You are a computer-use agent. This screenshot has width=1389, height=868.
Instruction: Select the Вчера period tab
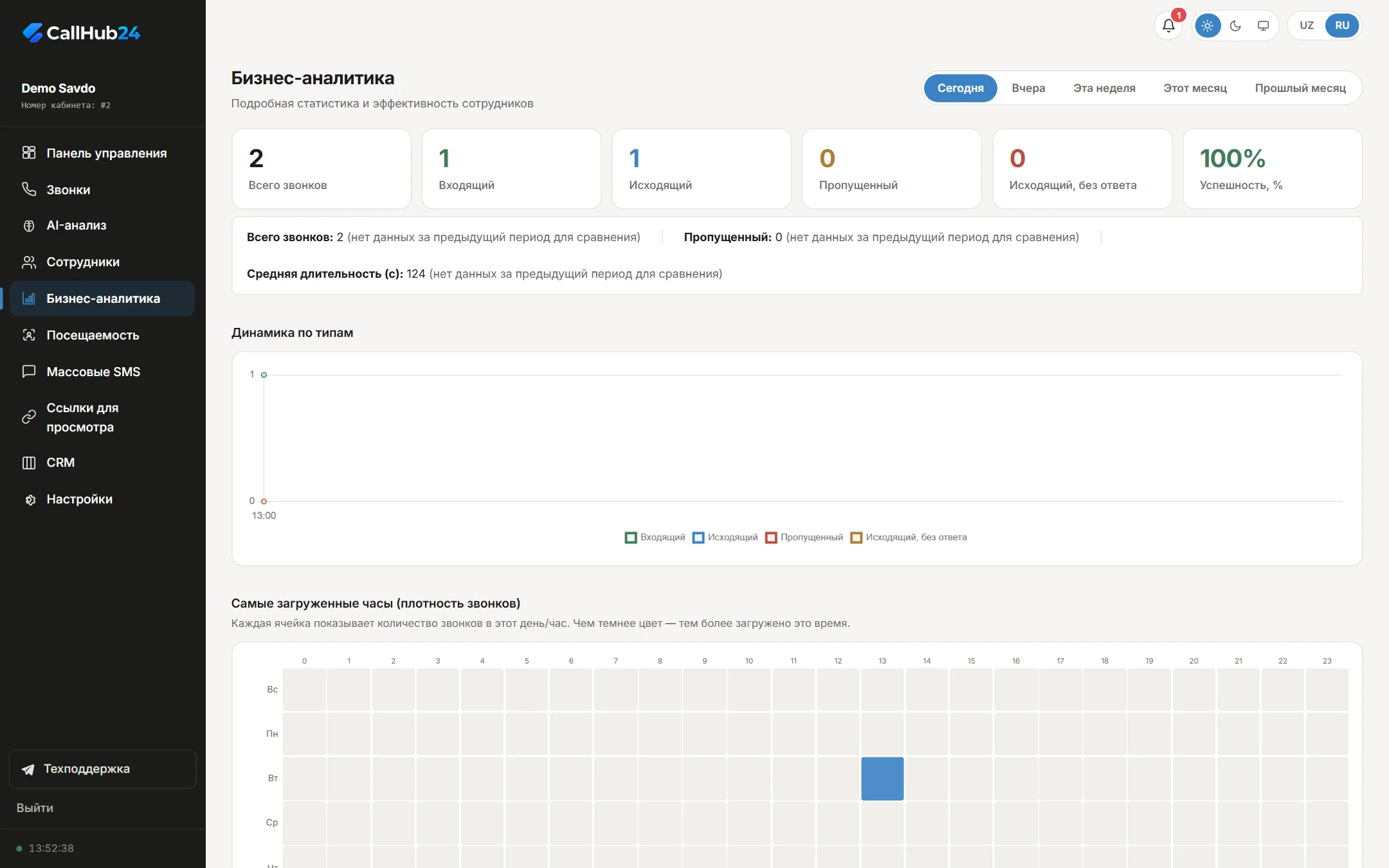[x=1028, y=88]
